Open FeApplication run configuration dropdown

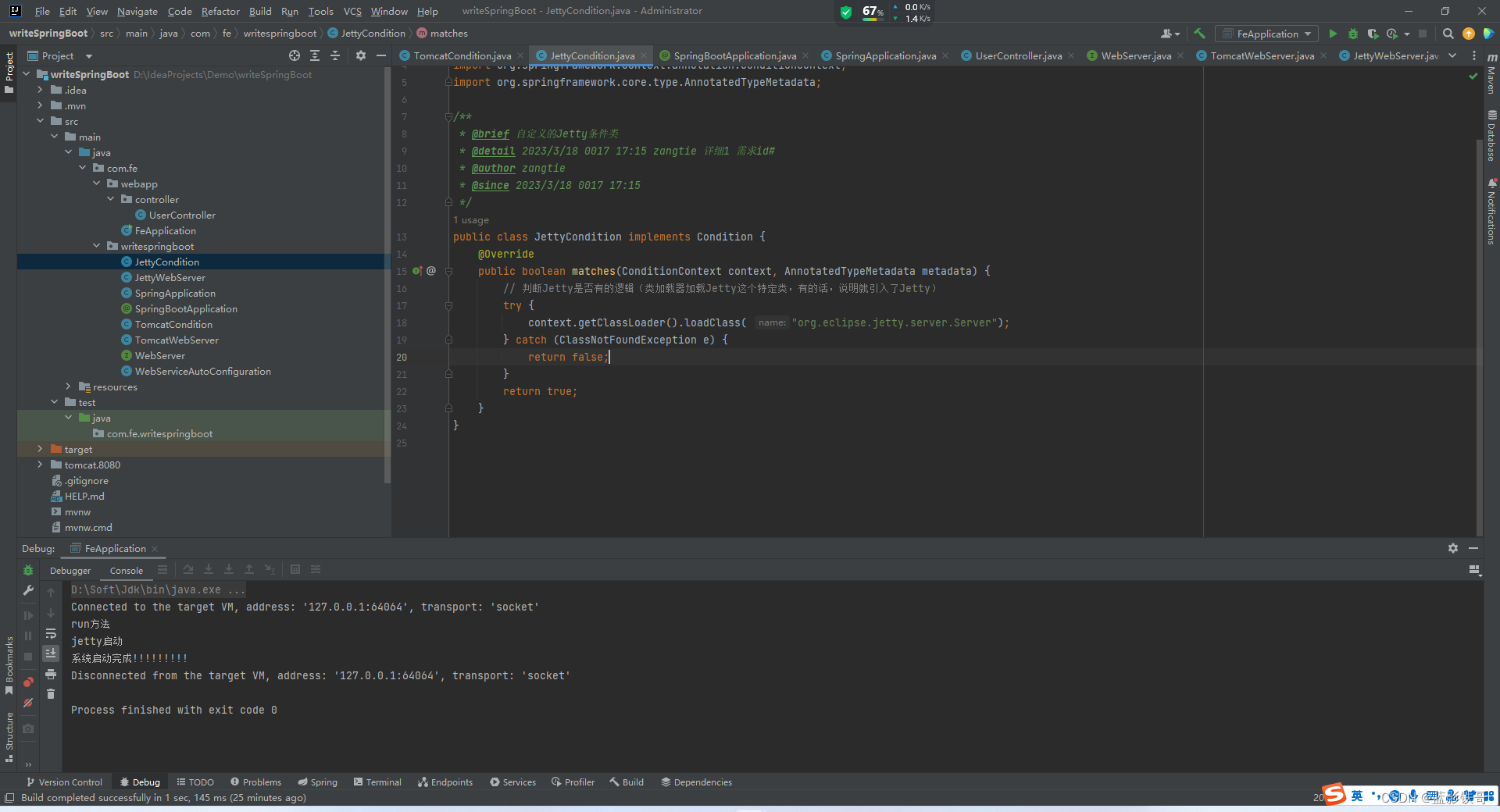coord(1266,34)
